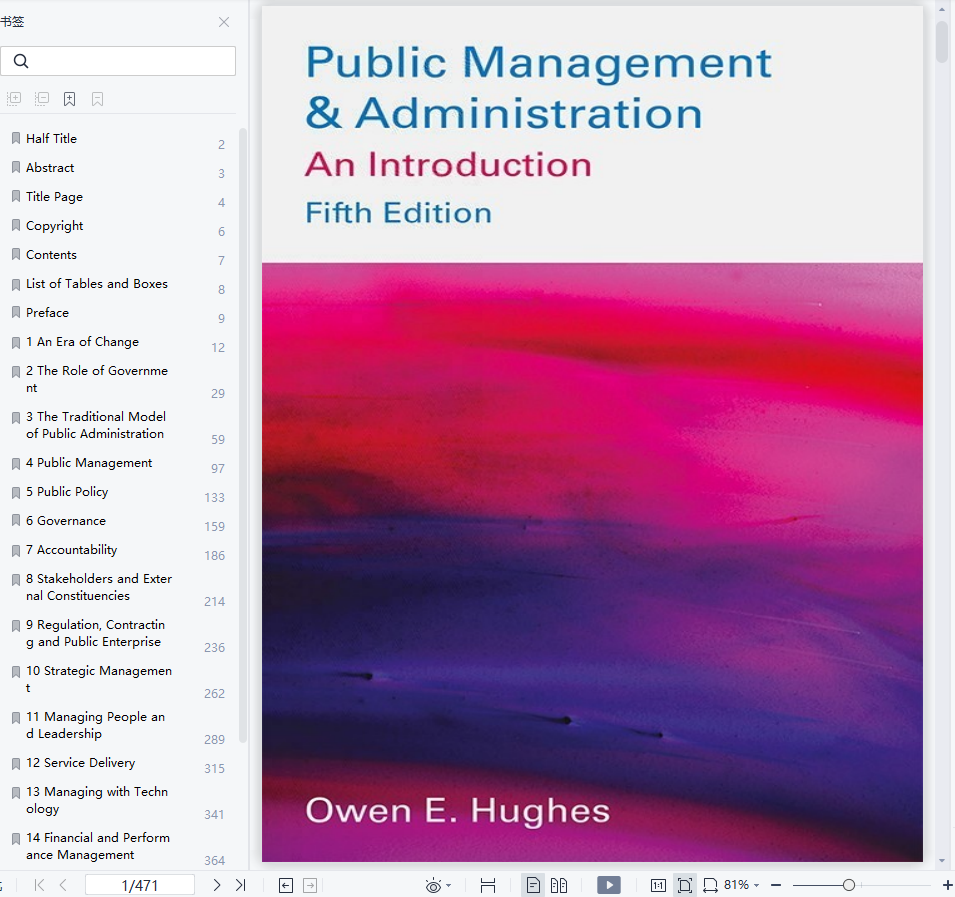Click bookmark flag icon beside Preface
The width and height of the screenshot is (955, 897).
[x=16, y=312]
